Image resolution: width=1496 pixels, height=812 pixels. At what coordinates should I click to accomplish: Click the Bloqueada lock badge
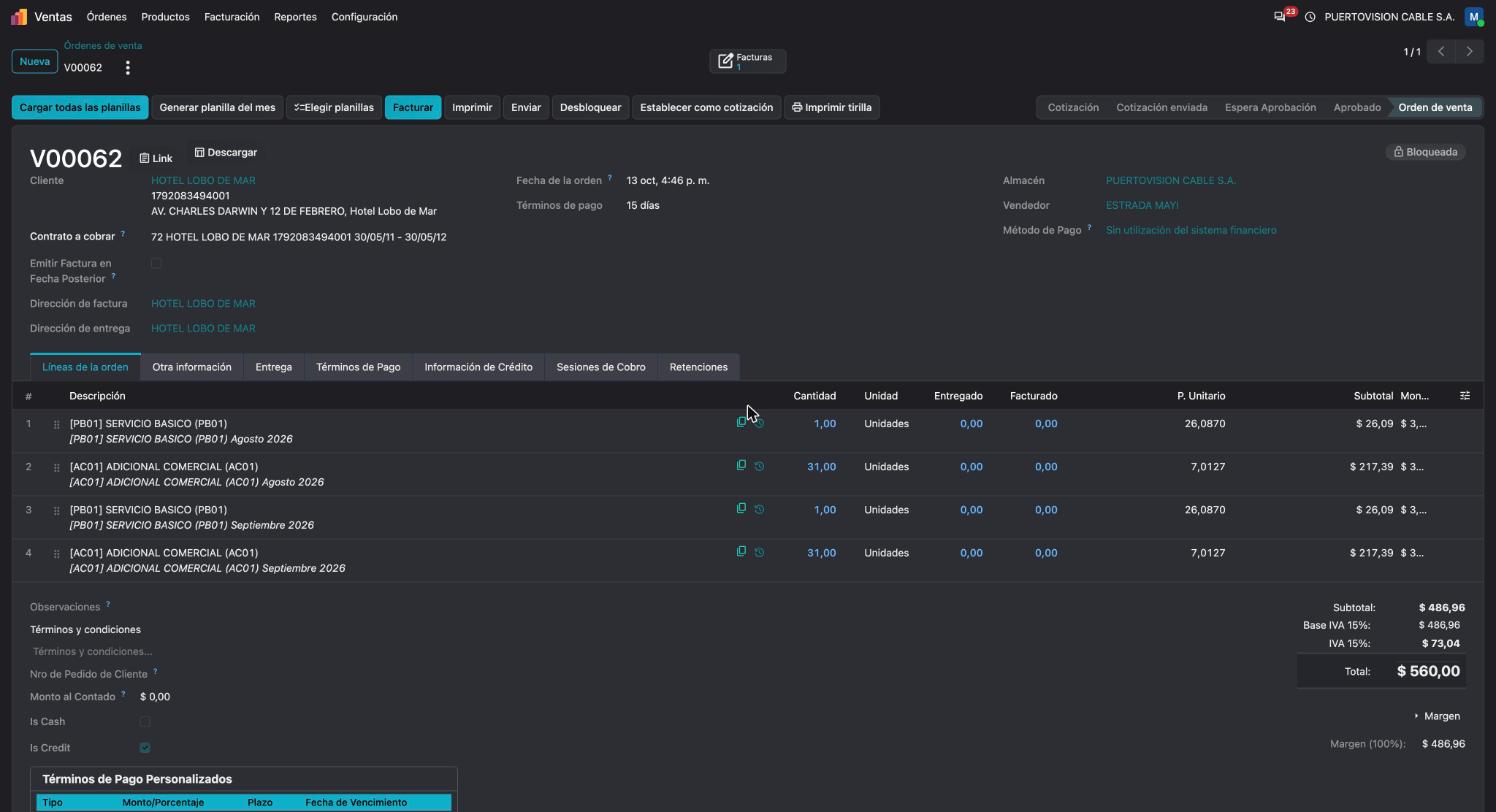tap(1426, 152)
